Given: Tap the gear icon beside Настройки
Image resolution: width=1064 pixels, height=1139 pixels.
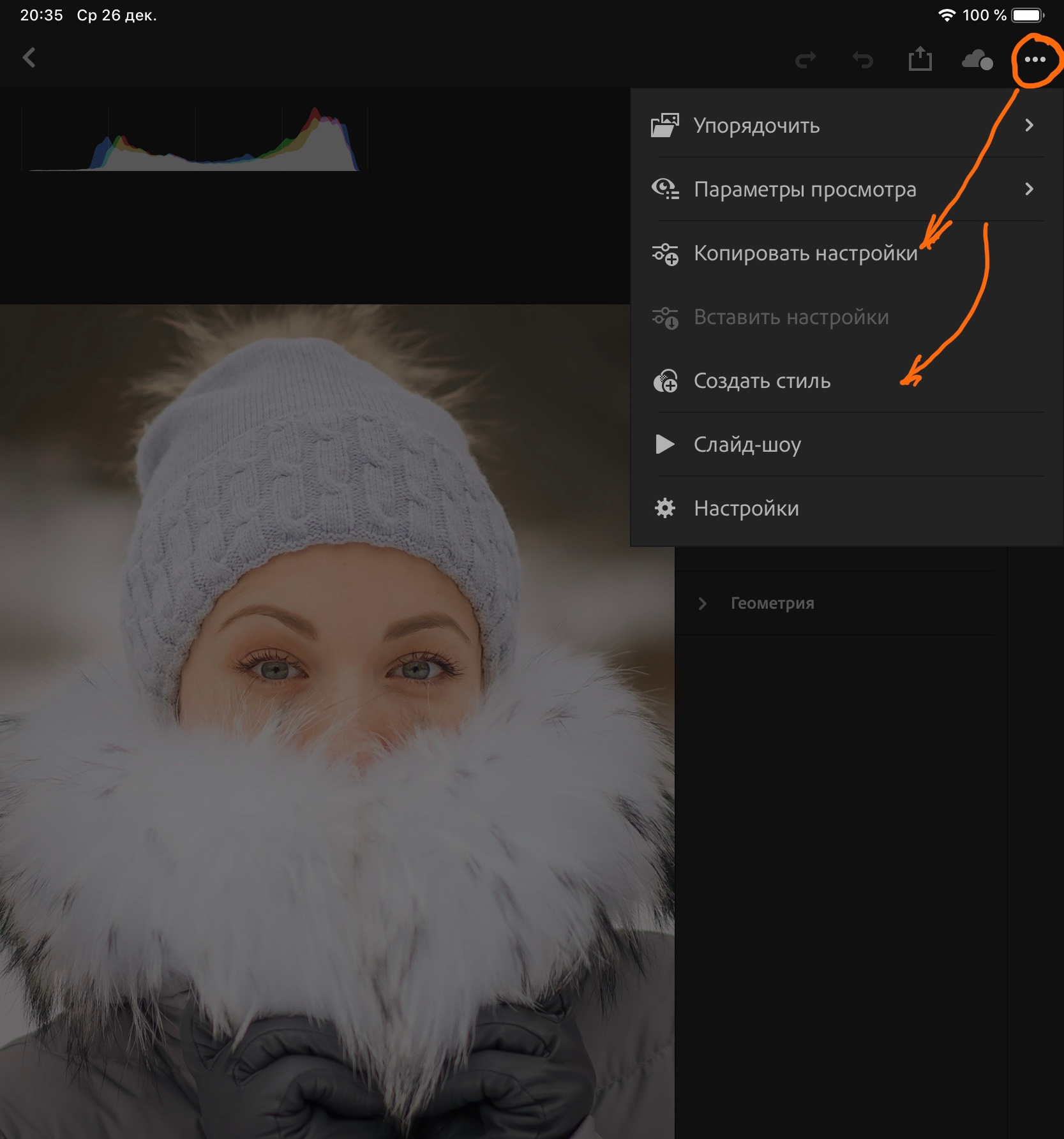Looking at the screenshot, I should [664, 508].
